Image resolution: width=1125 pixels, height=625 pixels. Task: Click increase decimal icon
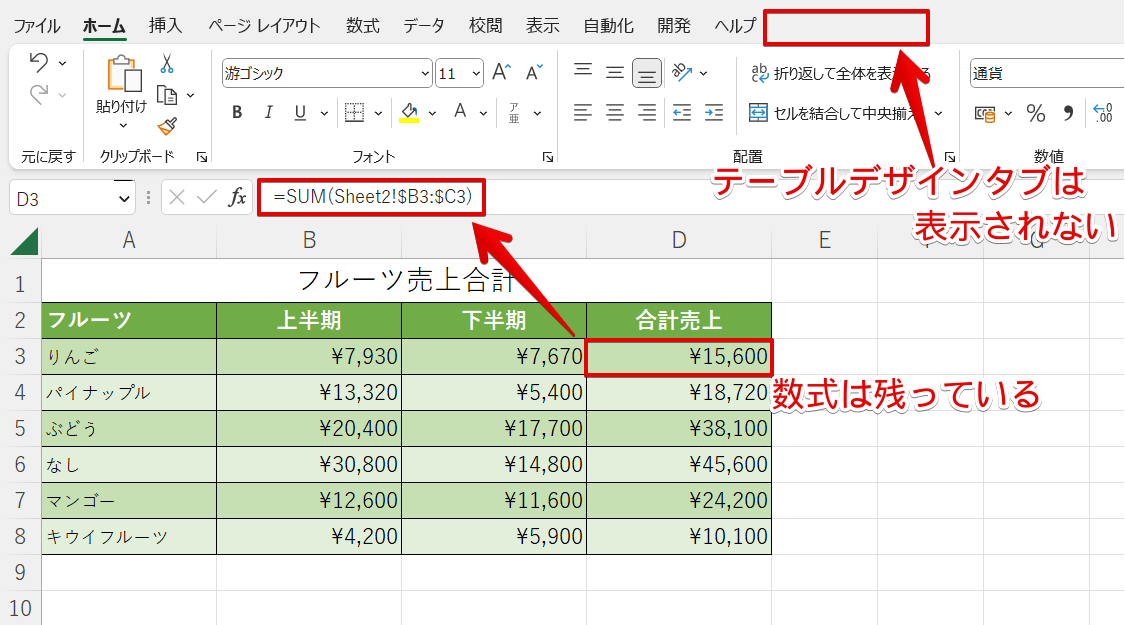point(1103,113)
